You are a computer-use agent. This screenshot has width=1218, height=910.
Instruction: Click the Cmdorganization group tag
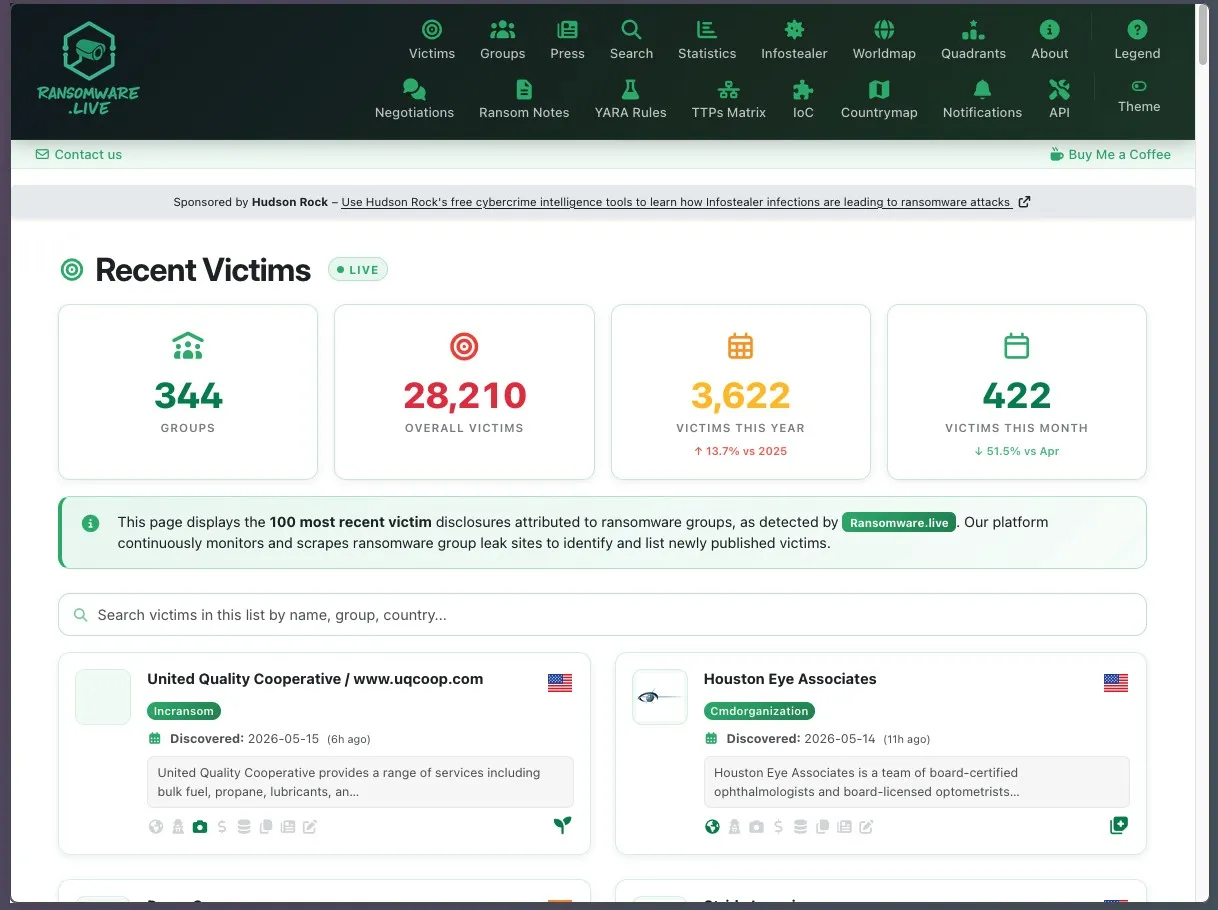point(759,711)
